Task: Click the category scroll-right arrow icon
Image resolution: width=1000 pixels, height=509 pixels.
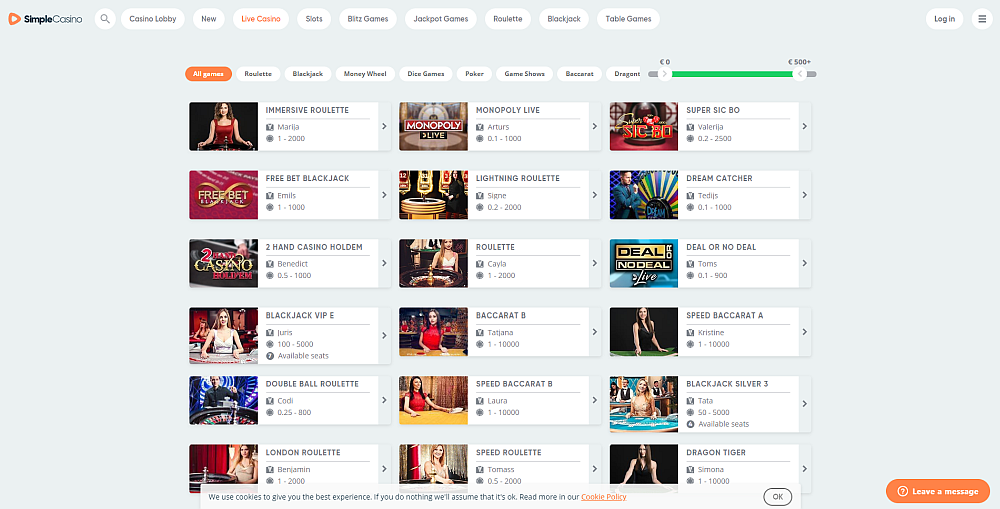Action: [665, 74]
